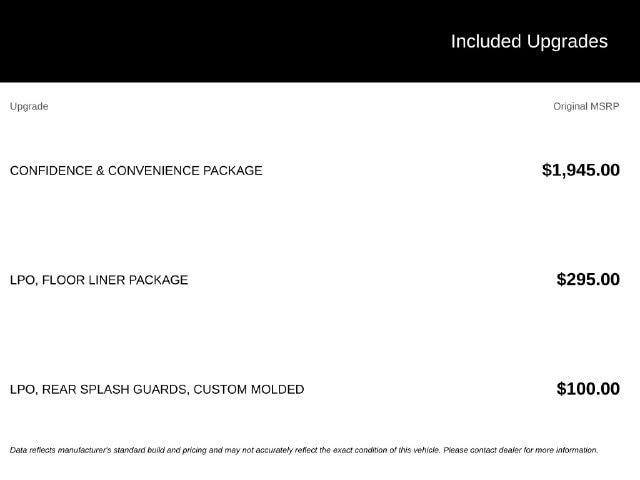The image size is (640, 480).
Task: Click CUSTOM MOLDED text in the last upgrade
Action: coord(249,389)
